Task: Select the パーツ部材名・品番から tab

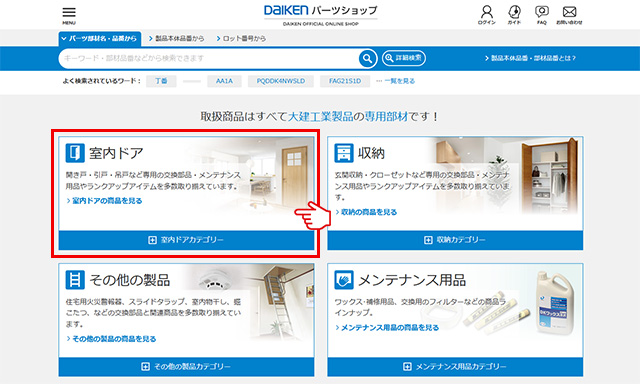Action: click(x=100, y=38)
